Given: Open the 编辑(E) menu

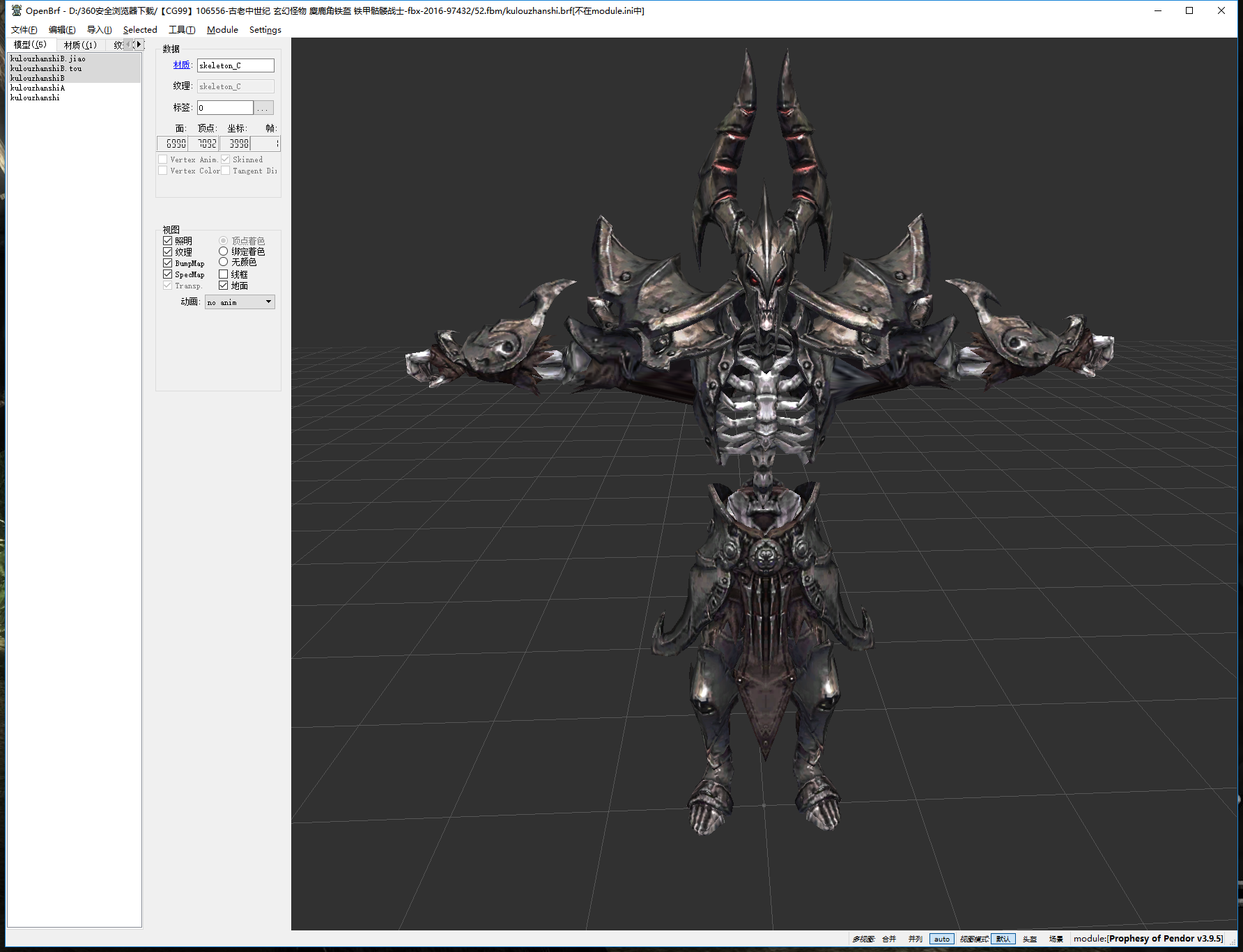Looking at the screenshot, I should [x=62, y=30].
